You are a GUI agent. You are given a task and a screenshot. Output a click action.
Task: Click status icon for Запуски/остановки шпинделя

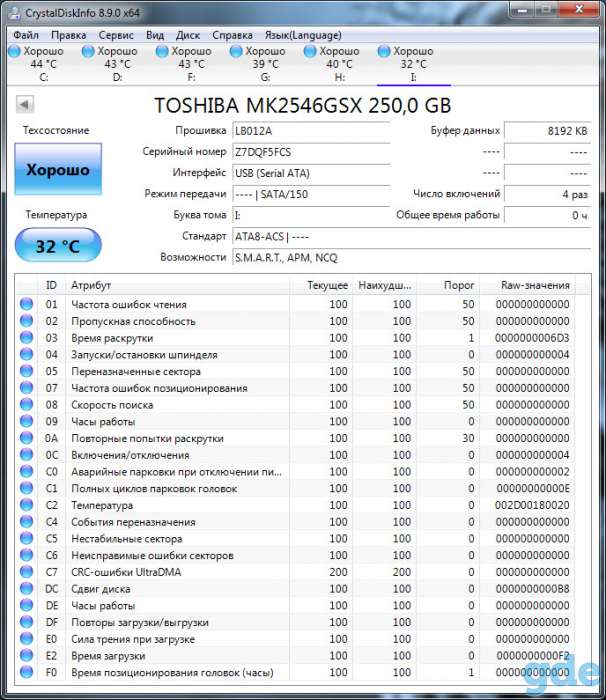[x=27, y=354]
